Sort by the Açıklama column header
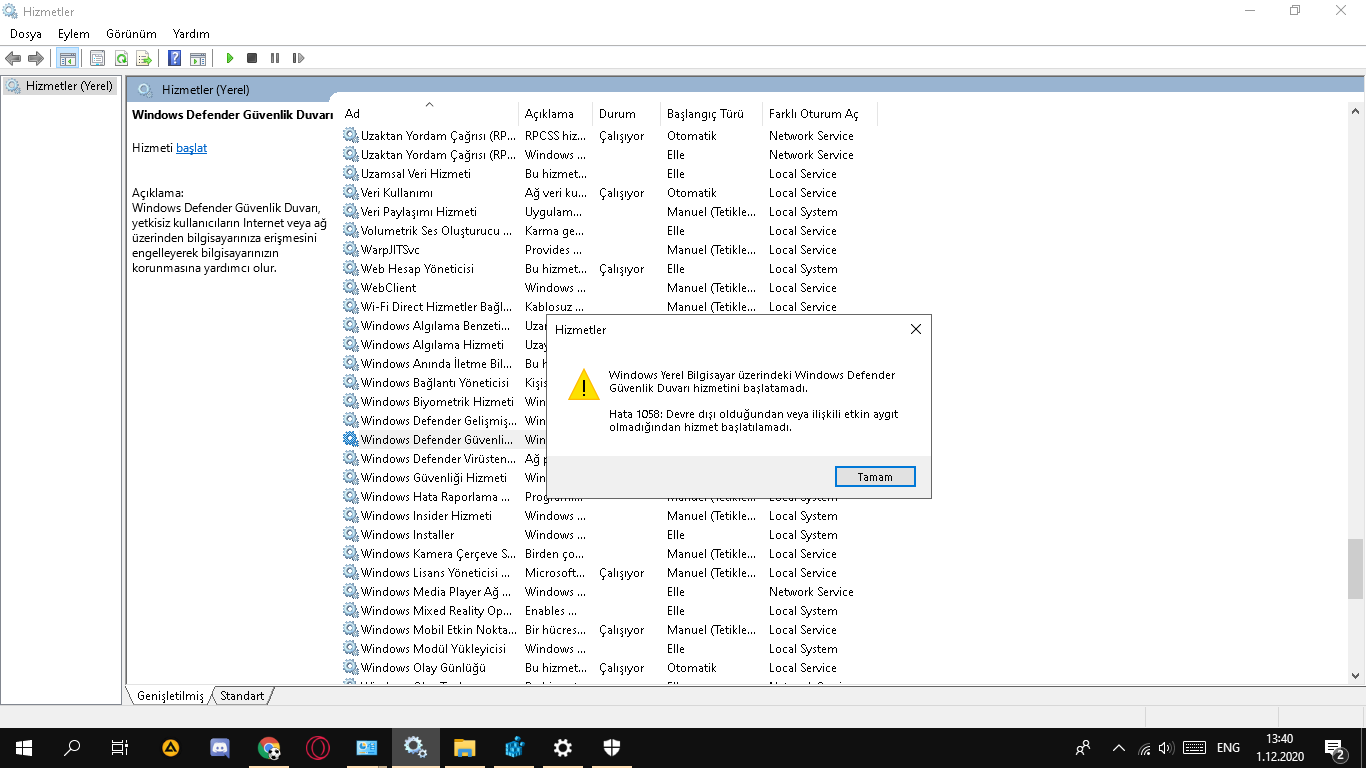Screen dimensions: 1366x768 (555, 114)
